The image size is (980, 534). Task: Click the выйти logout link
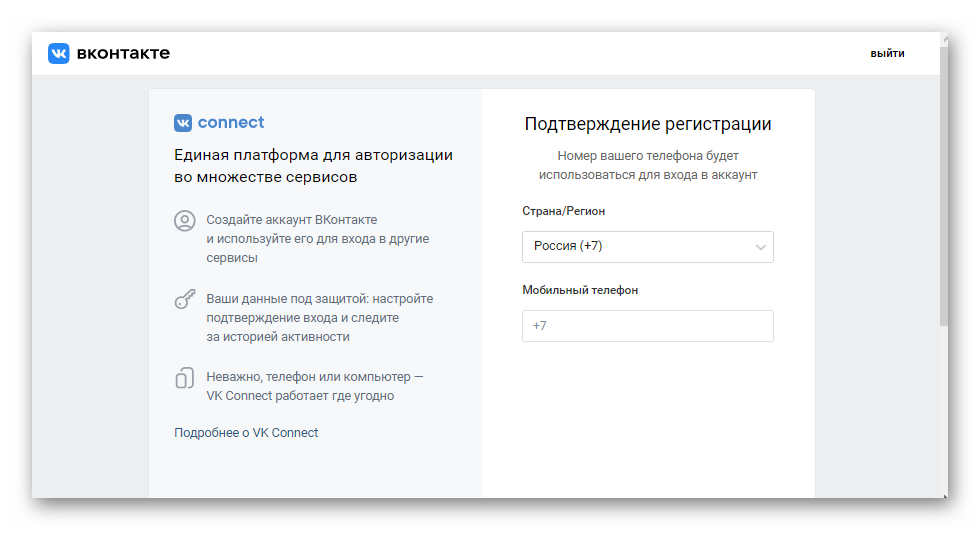[888, 54]
